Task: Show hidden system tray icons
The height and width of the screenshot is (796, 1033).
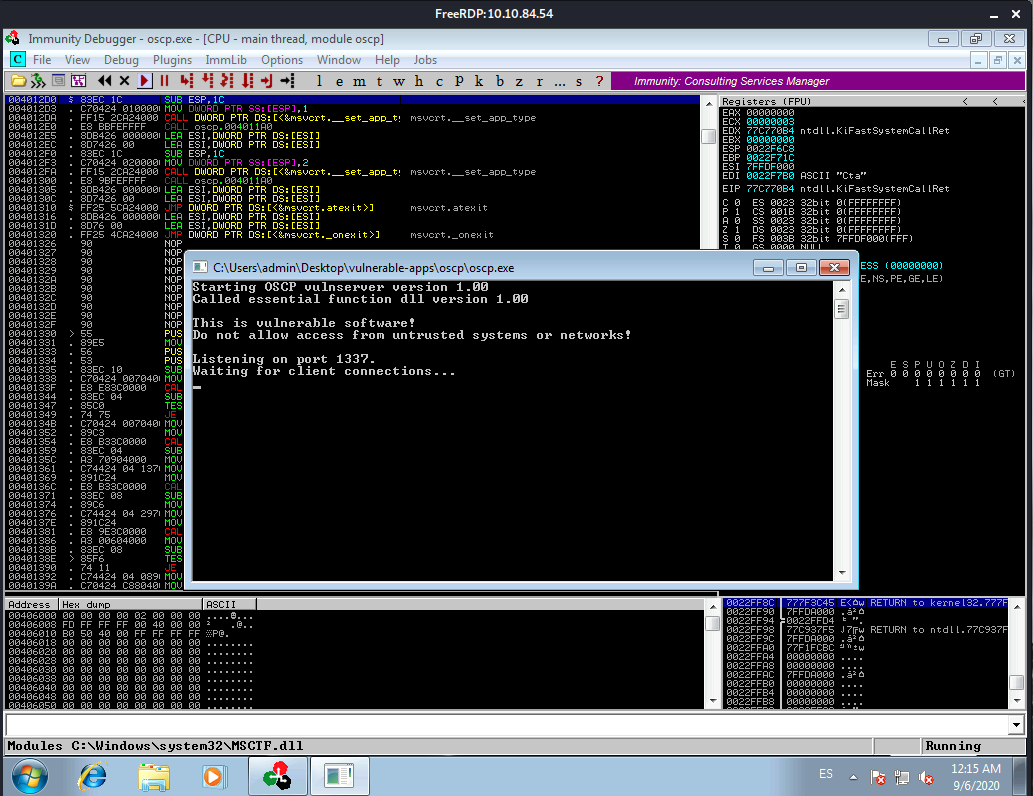Action: (x=853, y=778)
